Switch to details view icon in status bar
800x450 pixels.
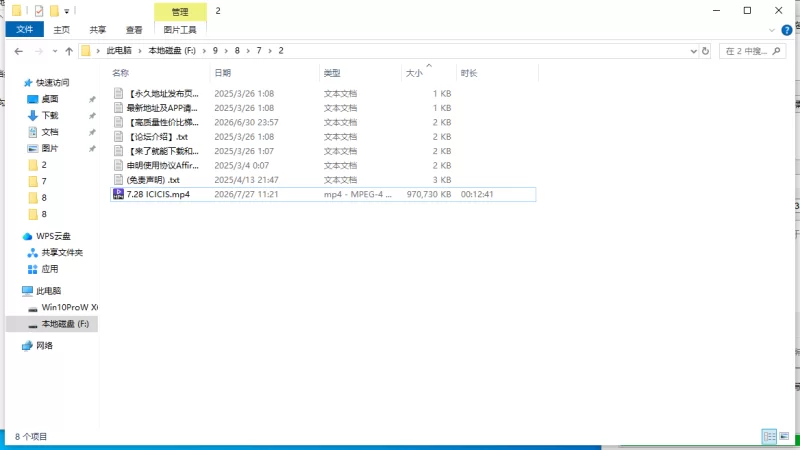(769, 436)
